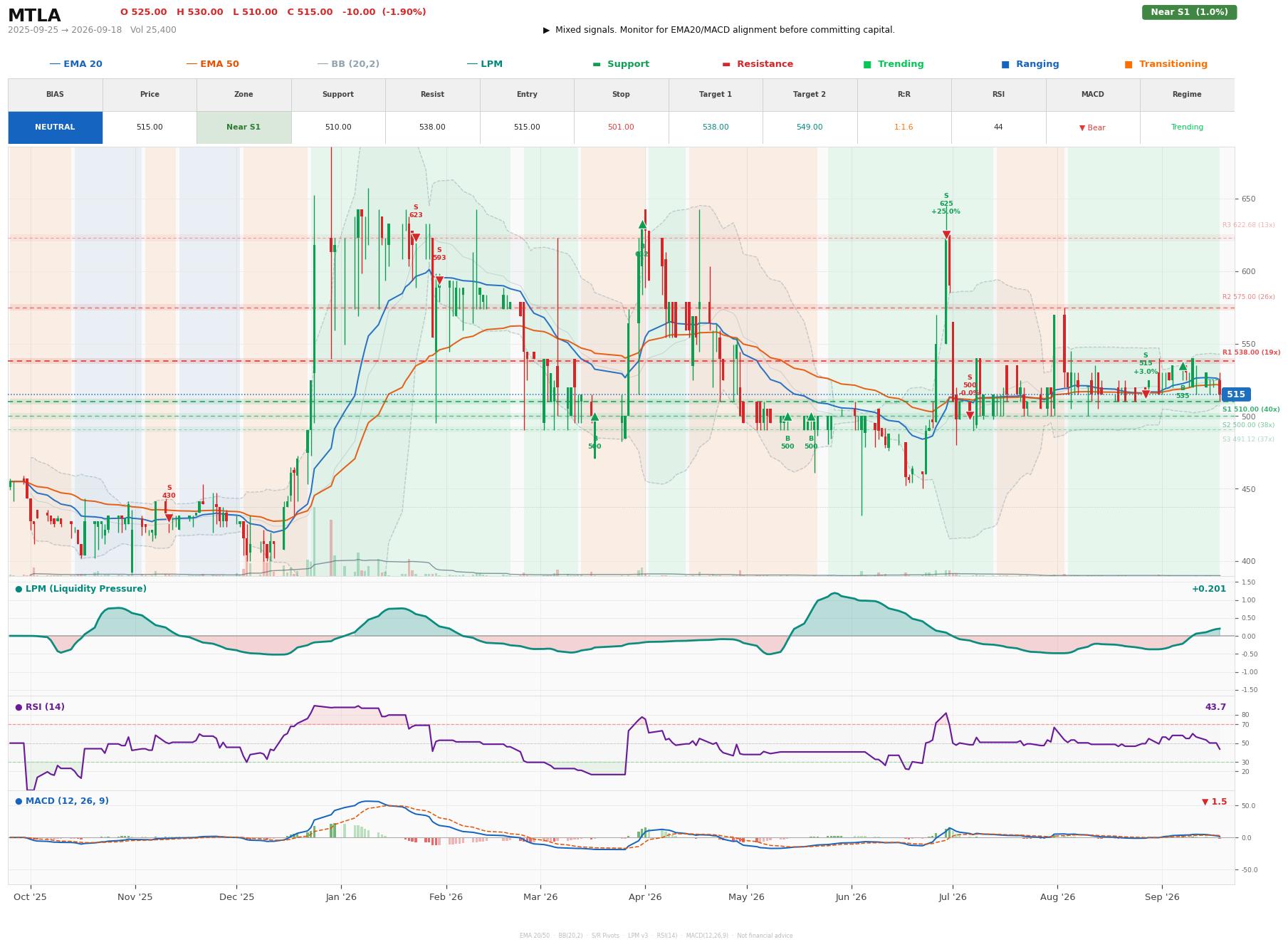The width and height of the screenshot is (1288, 947).
Task: Click the Transitioning orange legend square
Action: tap(1129, 64)
